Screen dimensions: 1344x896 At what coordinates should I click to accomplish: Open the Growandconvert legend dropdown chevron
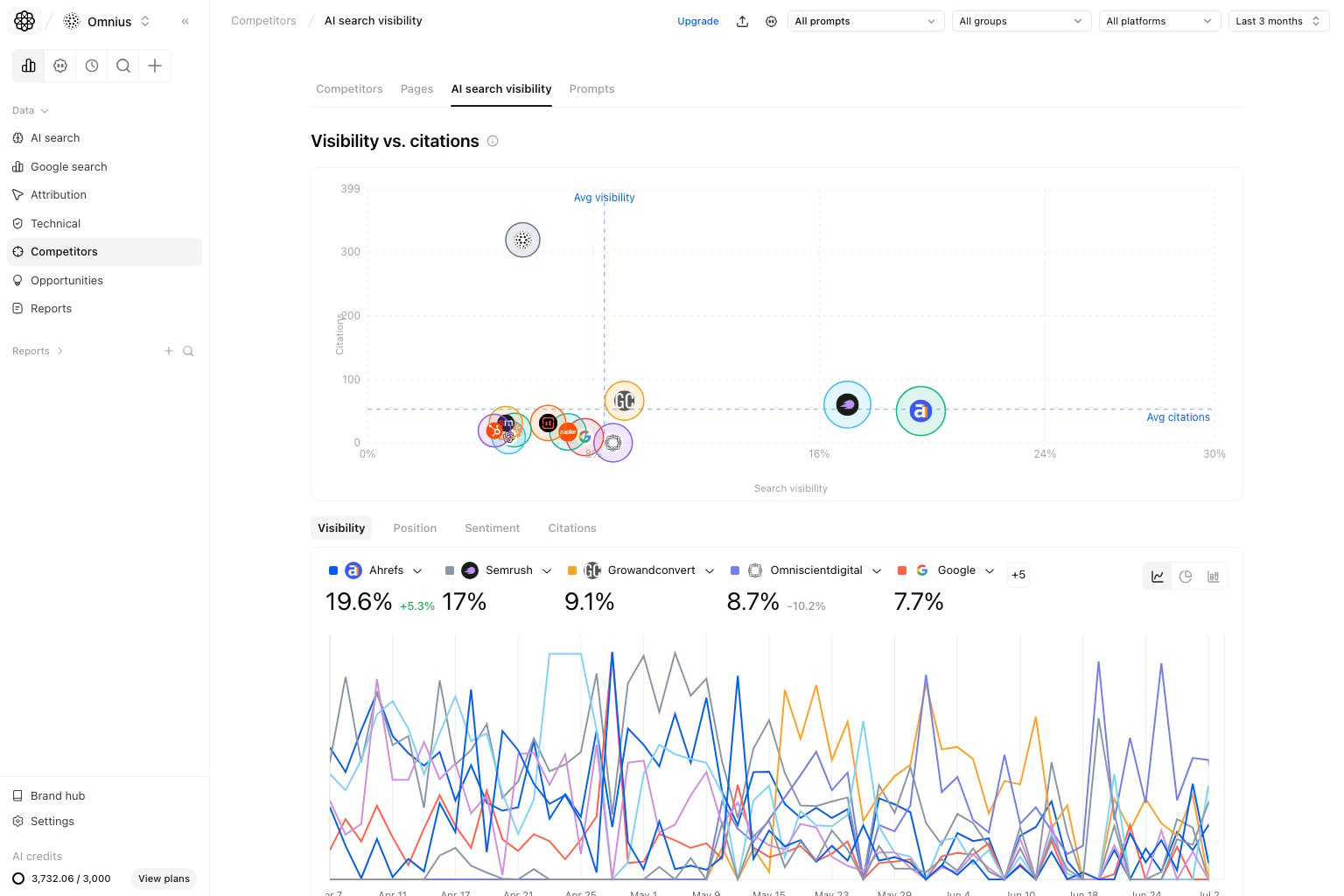point(710,570)
